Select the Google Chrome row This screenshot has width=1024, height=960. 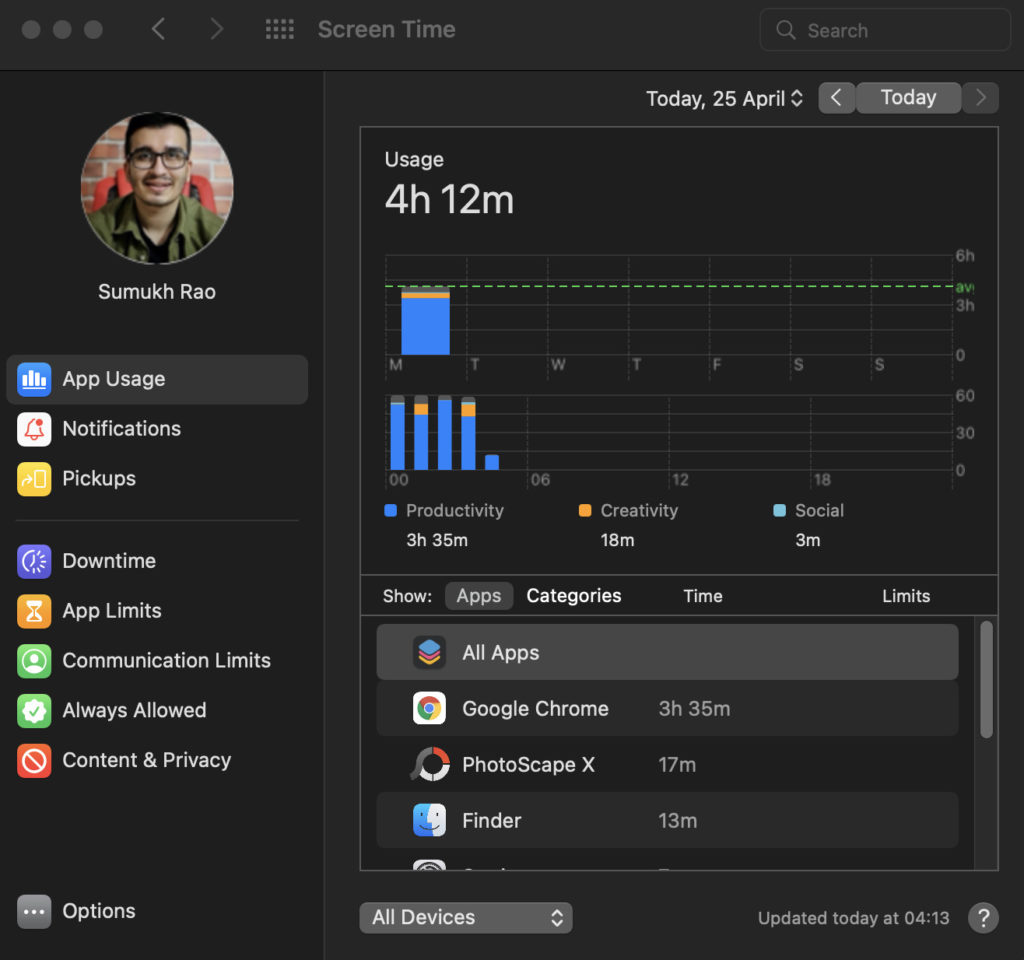[x=667, y=709]
